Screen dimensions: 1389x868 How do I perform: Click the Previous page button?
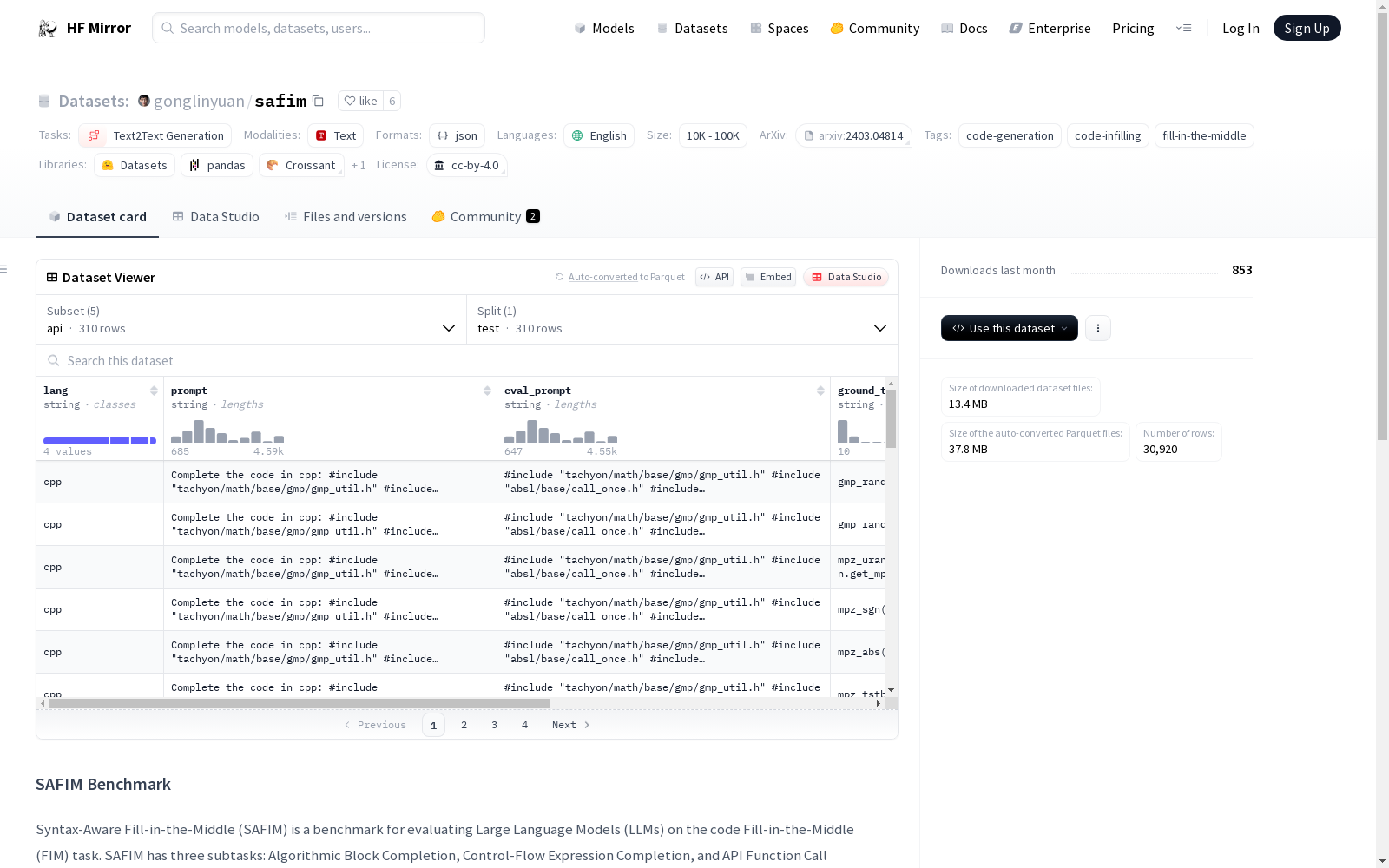pos(375,725)
